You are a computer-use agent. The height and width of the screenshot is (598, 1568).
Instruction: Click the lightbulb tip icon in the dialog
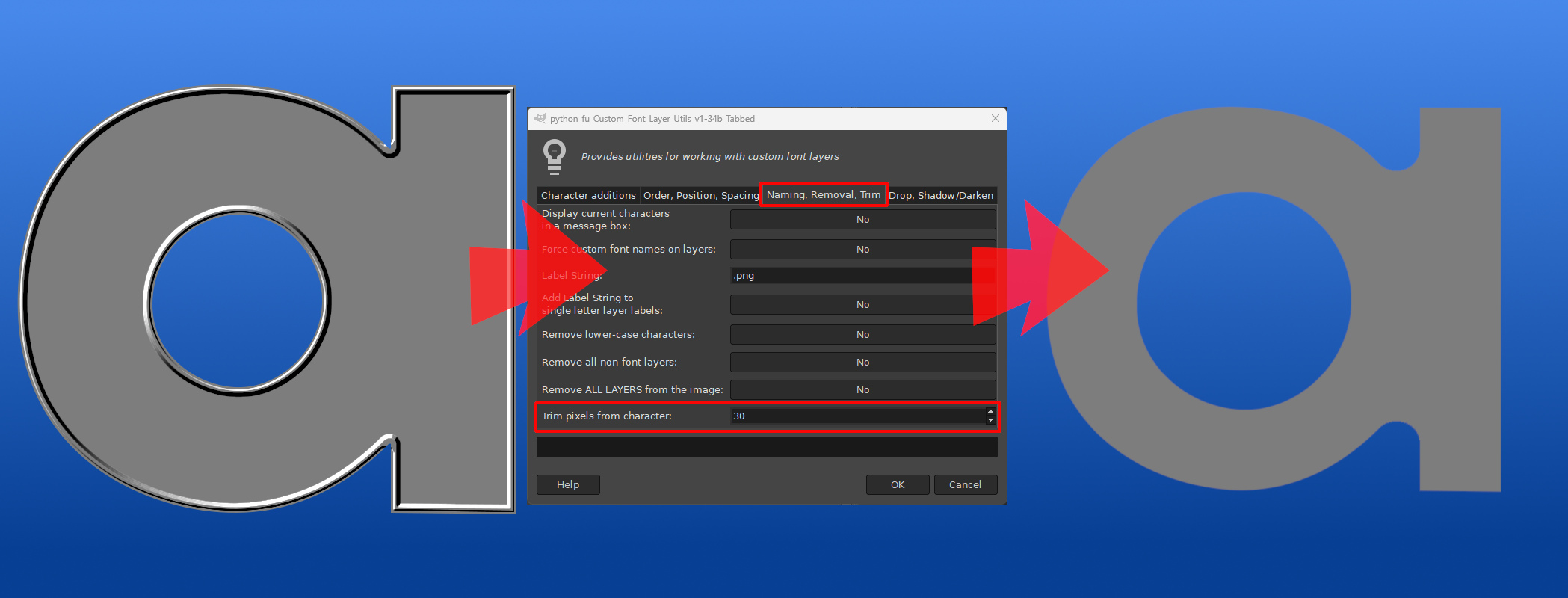tap(555, 157)
